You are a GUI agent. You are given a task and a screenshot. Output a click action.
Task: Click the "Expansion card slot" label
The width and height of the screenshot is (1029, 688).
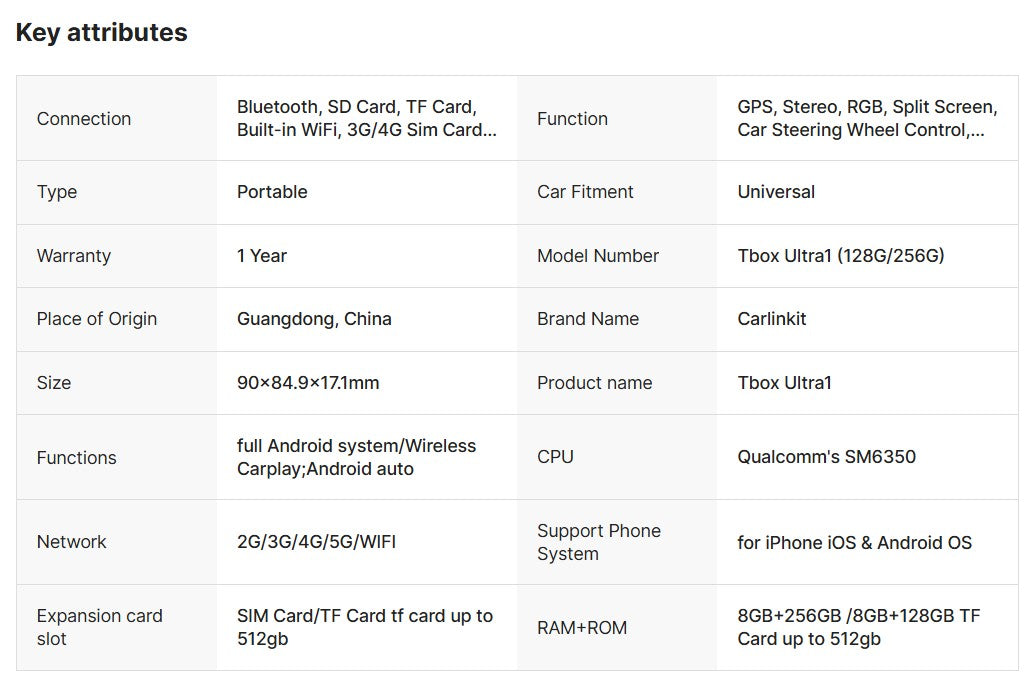(99, 627)
